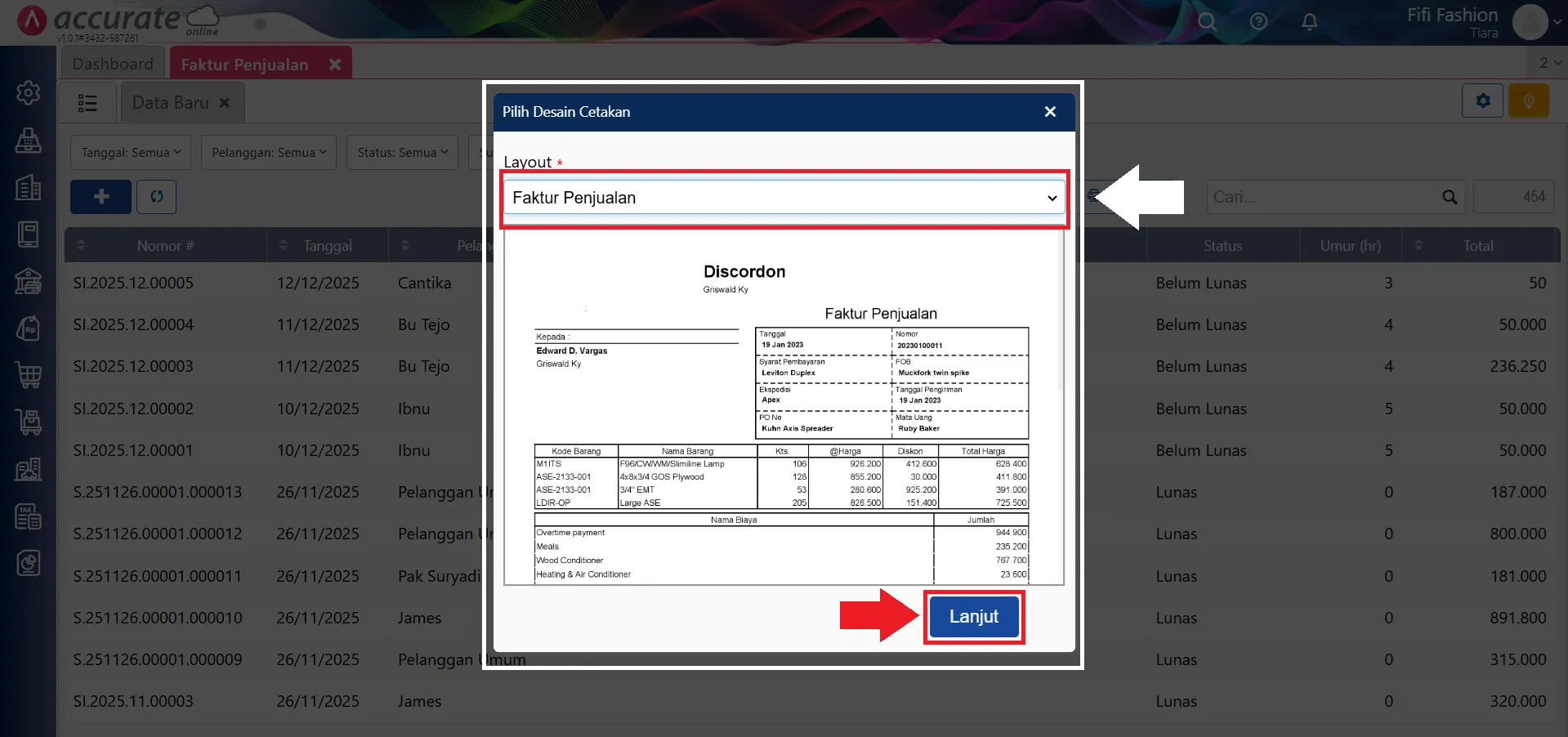Open the Layout dropdown showing Faktur Penjualan

[784, 198]
